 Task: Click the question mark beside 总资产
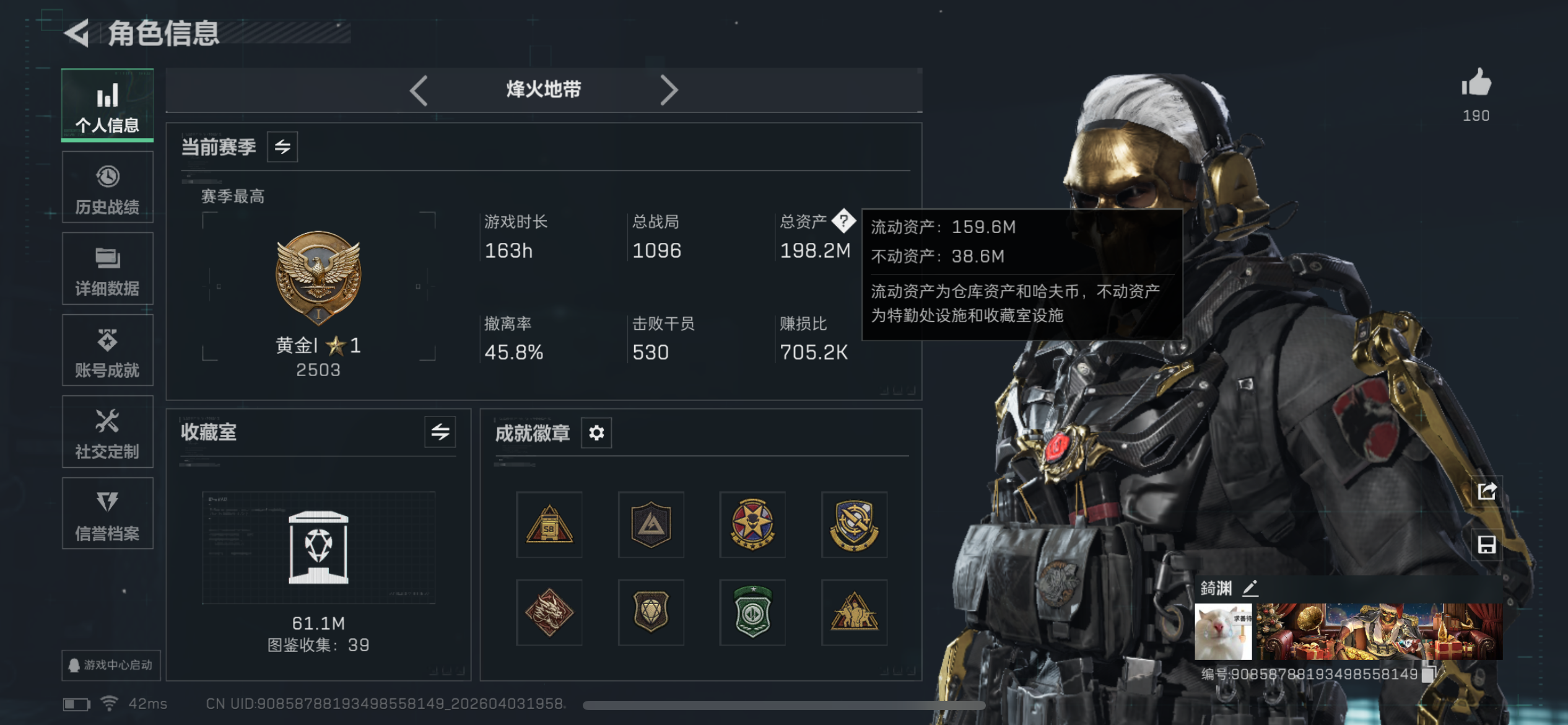click(x=843, y=221)
